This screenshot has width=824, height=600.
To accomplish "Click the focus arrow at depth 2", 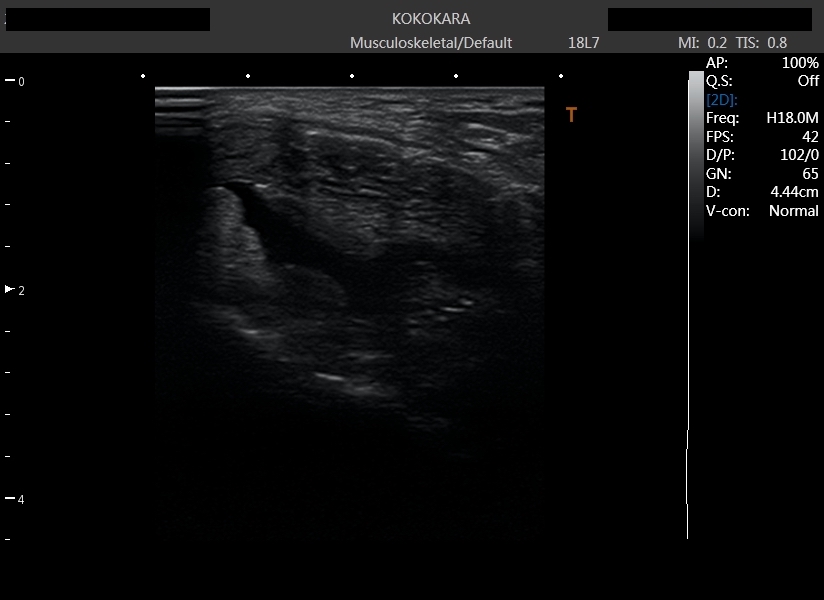I will point(10,289).
